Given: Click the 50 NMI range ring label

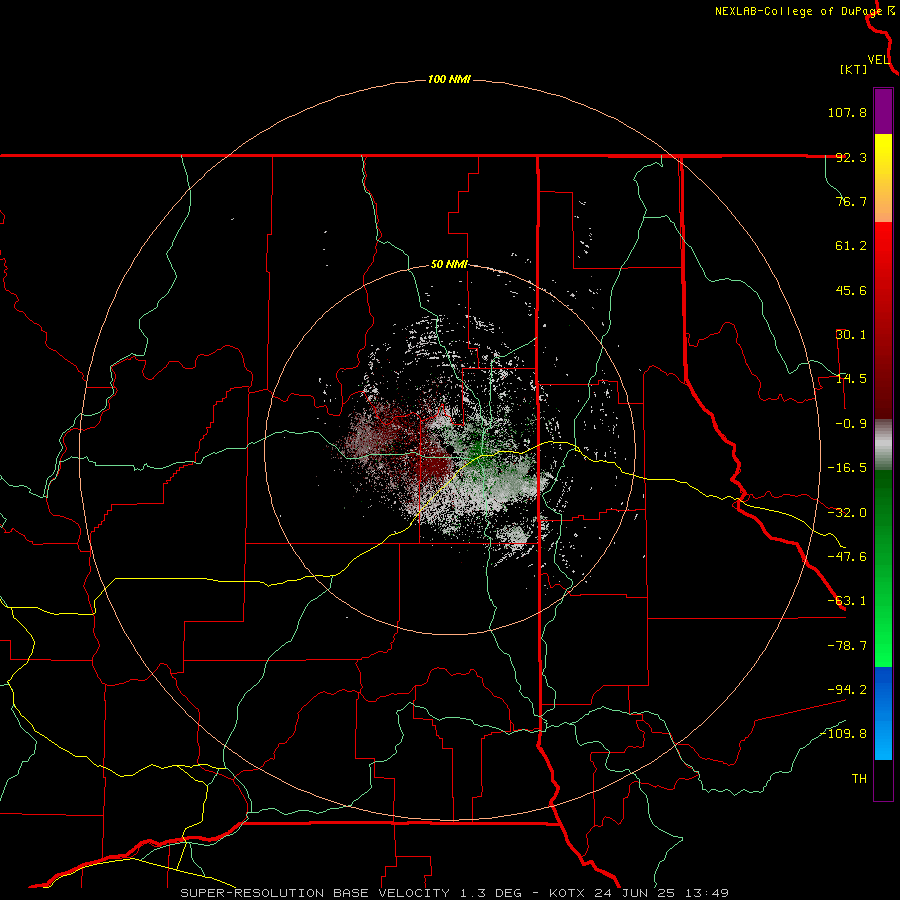Looking at the screenshot, I should [x=449, y=265].
